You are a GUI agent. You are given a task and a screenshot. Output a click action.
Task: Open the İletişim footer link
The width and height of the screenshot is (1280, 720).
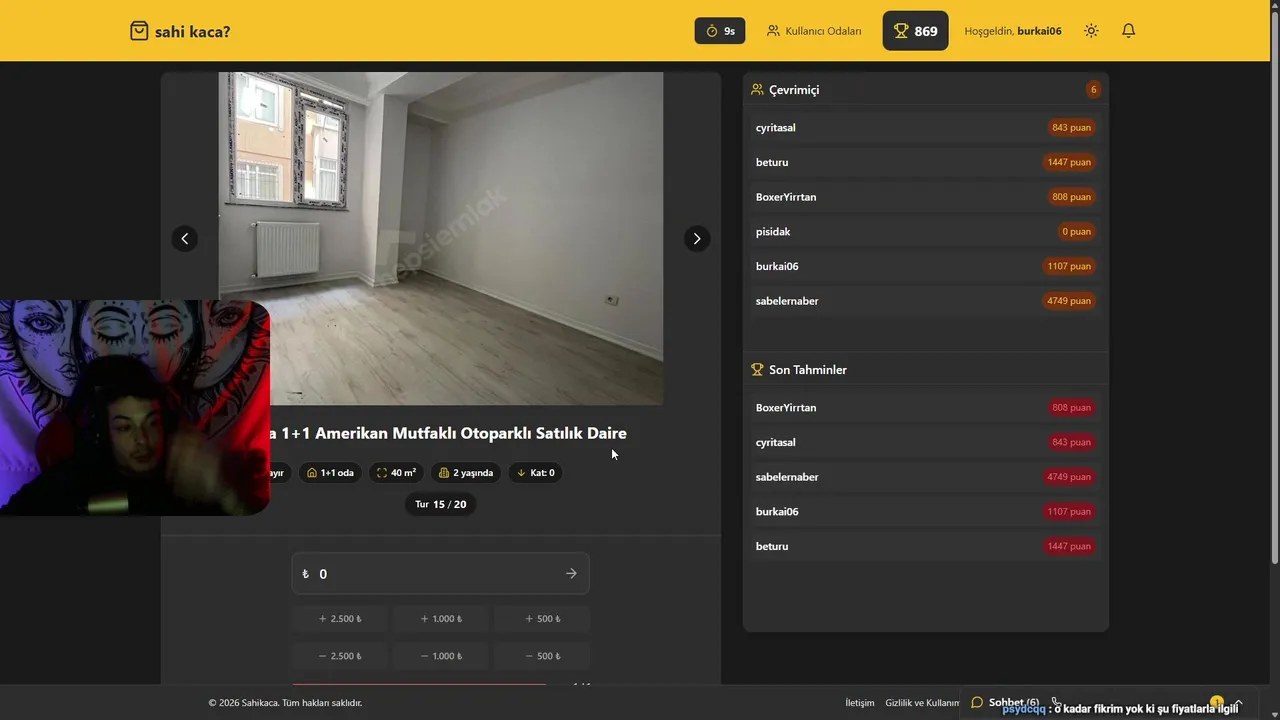[x=860, y=703]
